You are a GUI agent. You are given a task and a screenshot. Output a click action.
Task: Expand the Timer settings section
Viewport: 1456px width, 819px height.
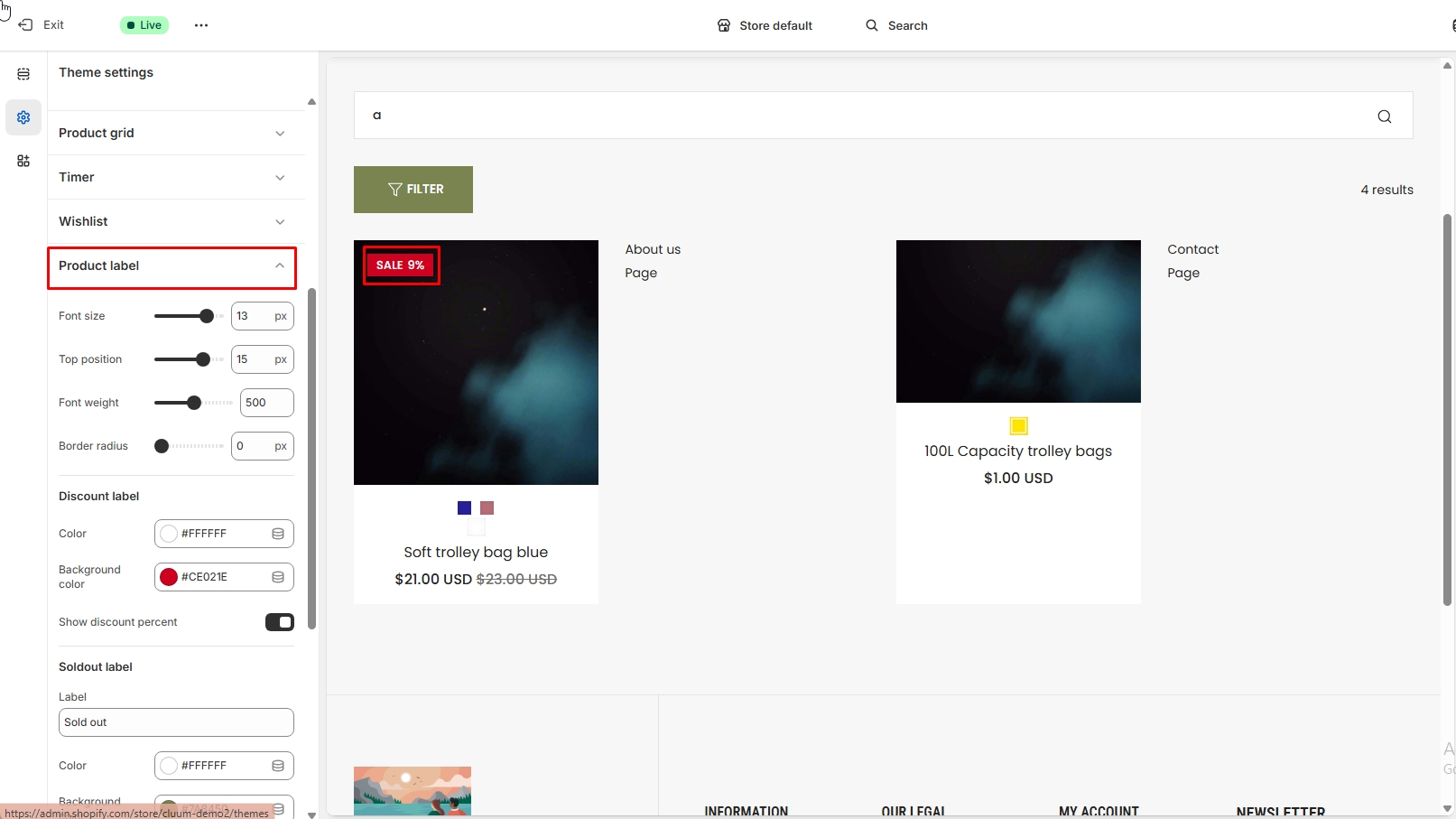(x=172, y=177)
